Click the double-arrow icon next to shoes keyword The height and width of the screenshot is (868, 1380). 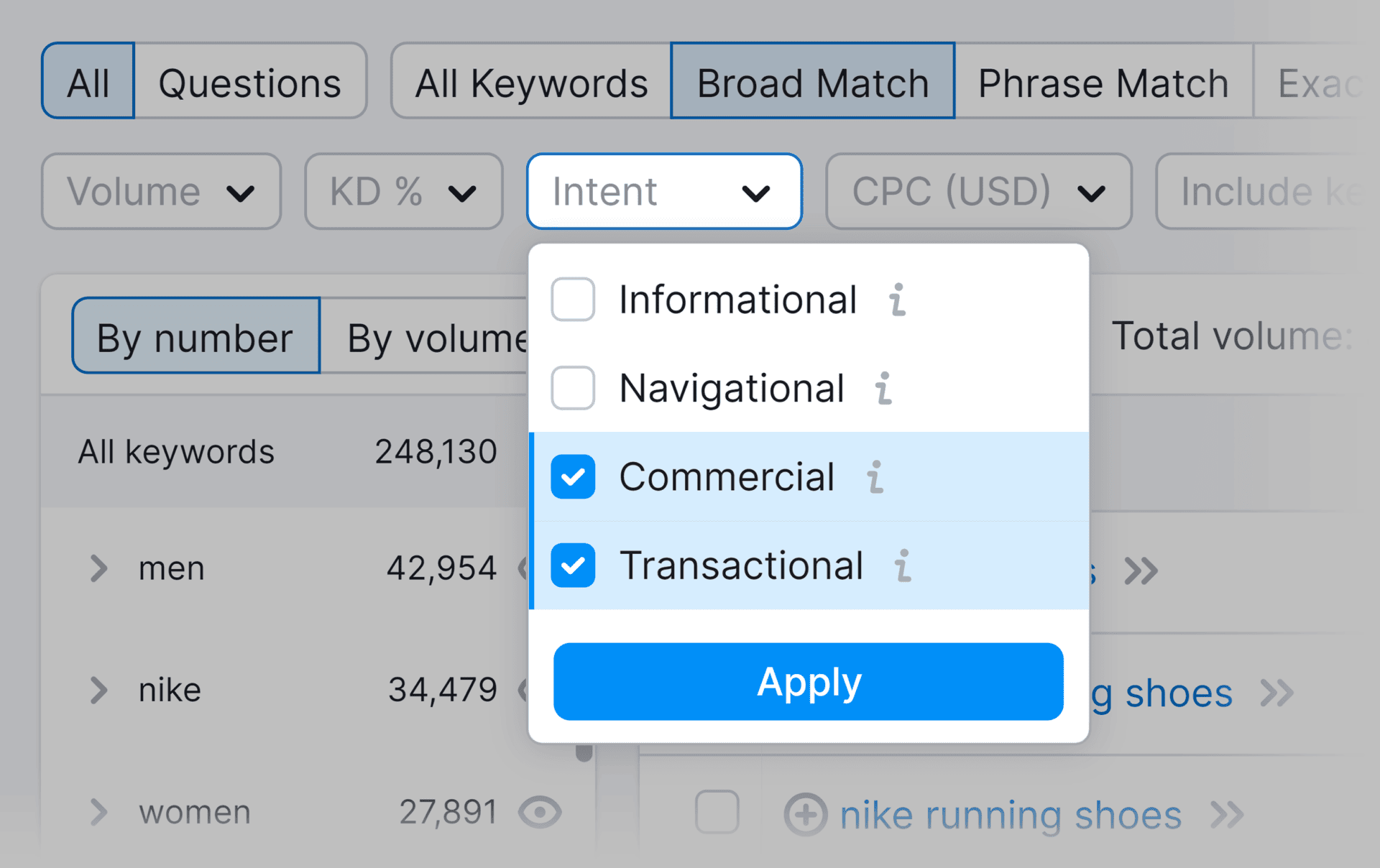point(1278,692)
